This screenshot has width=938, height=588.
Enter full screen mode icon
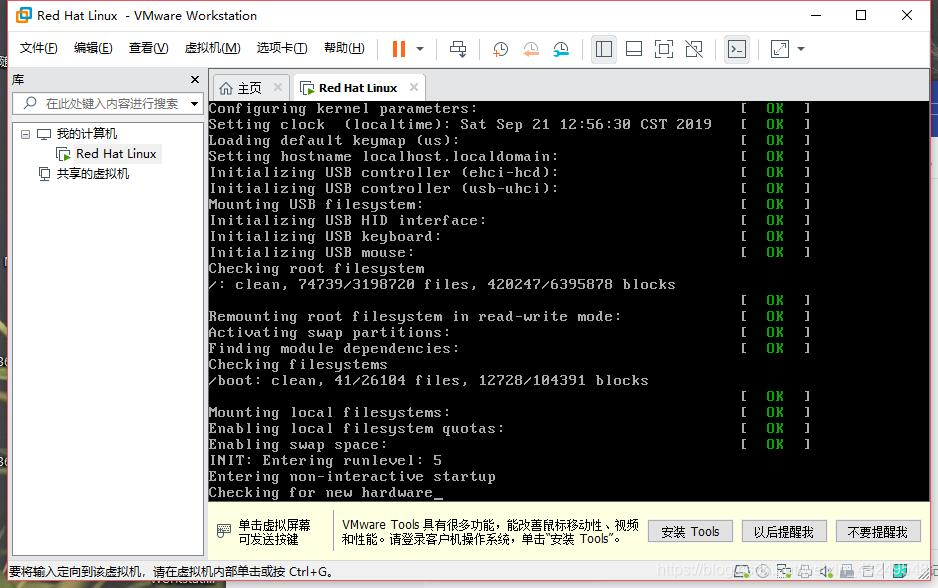[x=663, y=49]
